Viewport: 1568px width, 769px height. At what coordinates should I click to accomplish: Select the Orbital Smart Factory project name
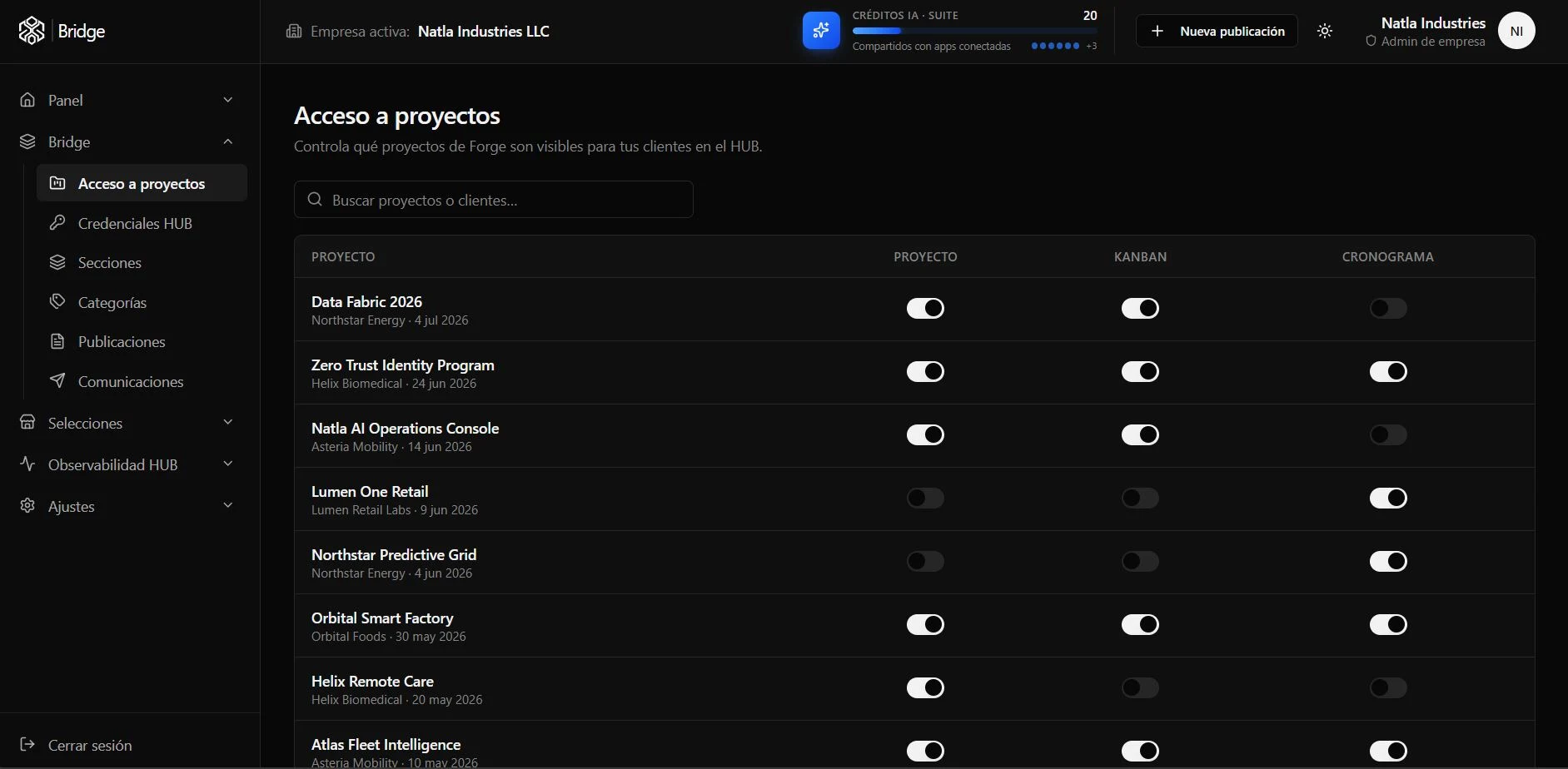(x=382, y=618)
